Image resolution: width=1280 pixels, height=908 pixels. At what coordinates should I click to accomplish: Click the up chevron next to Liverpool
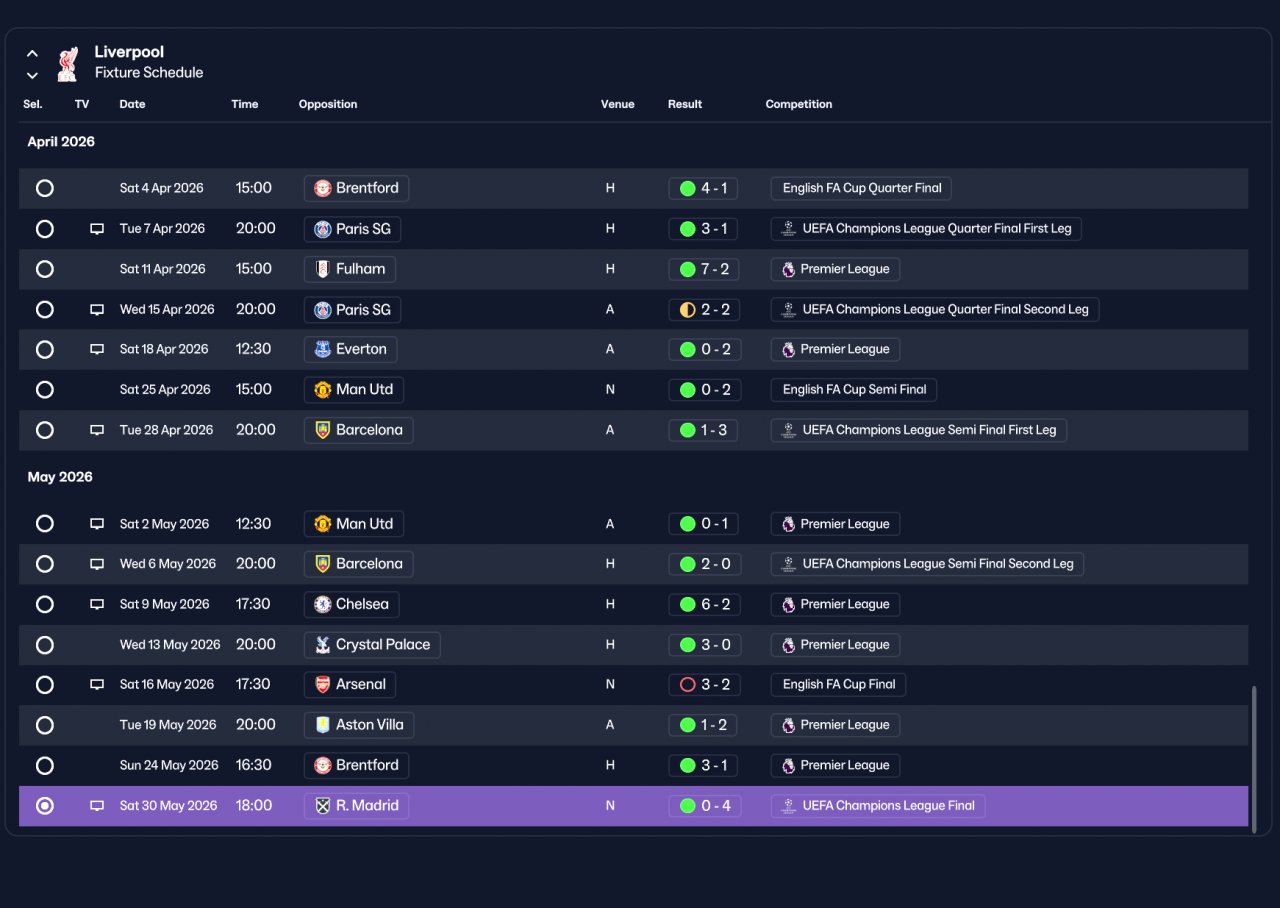(32, 53)
